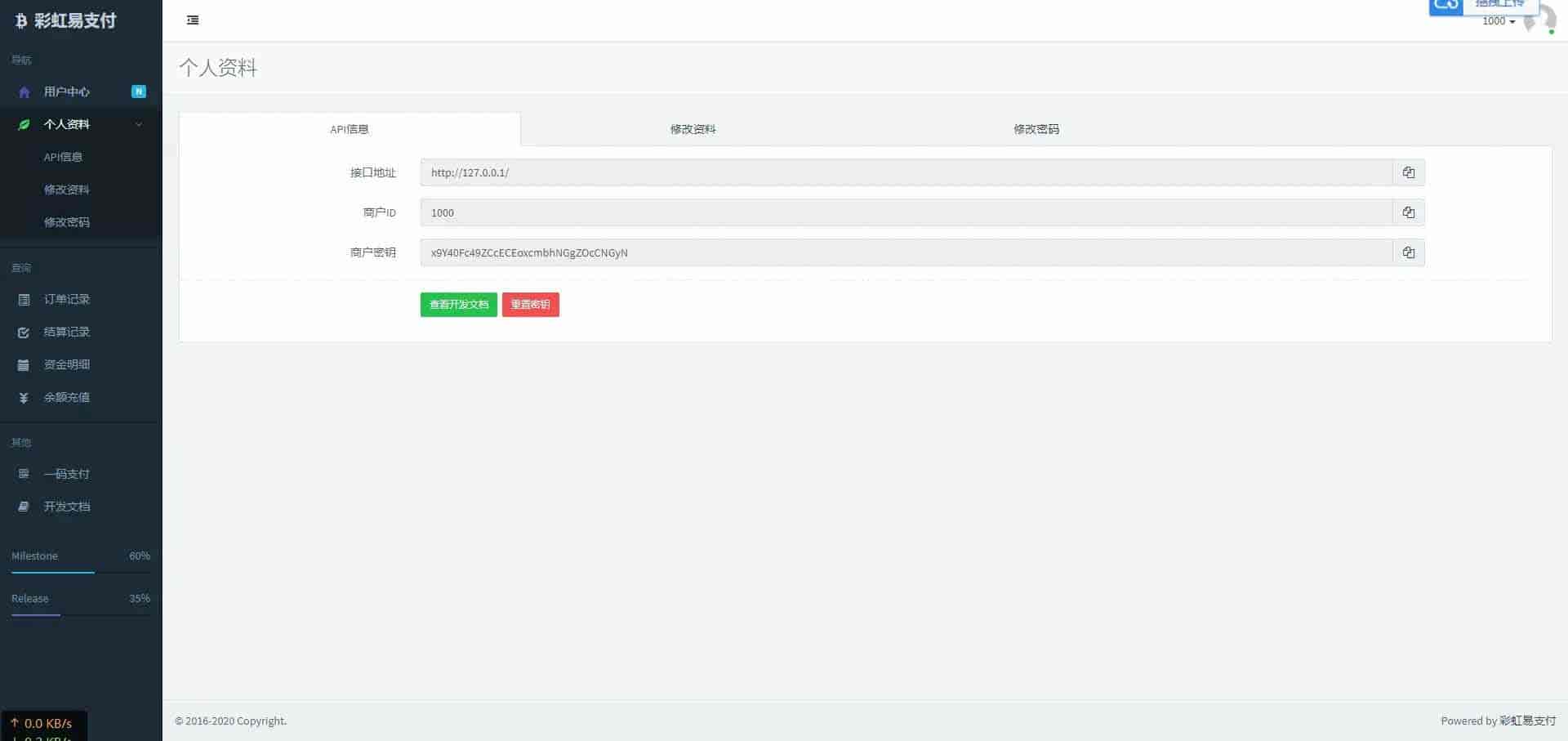The image size is (1568, 741).
Task: Click the green 查看开发文档 button
Action: click(x=459, y=305)
